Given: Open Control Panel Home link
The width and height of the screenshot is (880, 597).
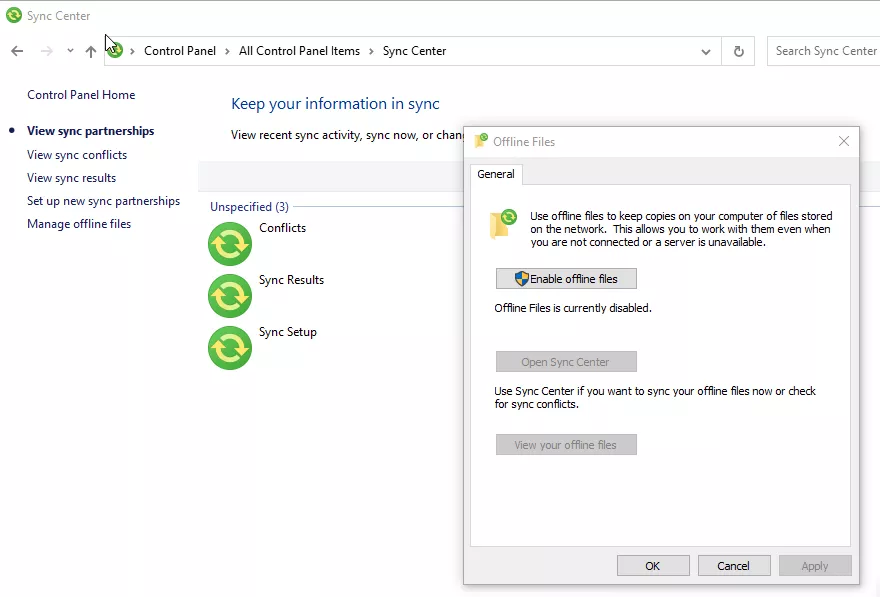Looking at the screenshot, I should pos(81,95).
